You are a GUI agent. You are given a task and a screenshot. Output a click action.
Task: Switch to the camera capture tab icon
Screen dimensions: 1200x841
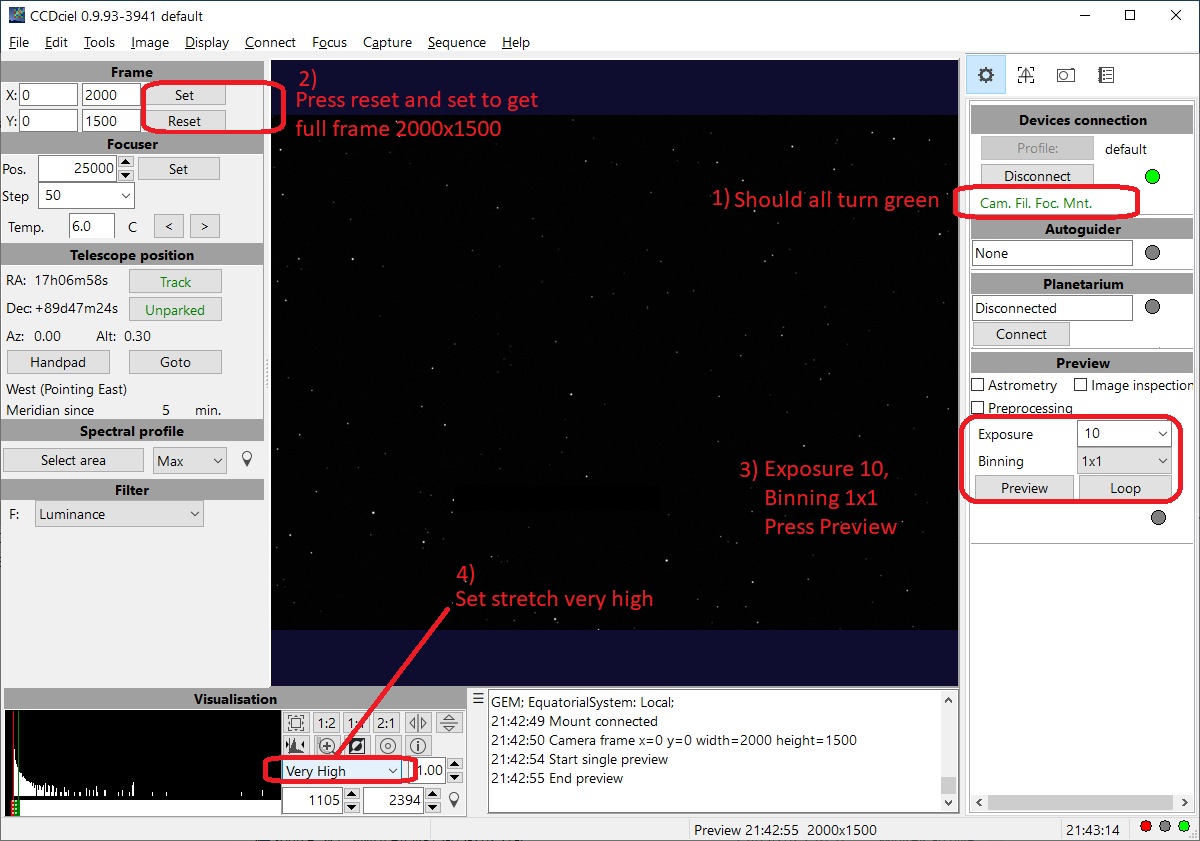pos(1066,75)
